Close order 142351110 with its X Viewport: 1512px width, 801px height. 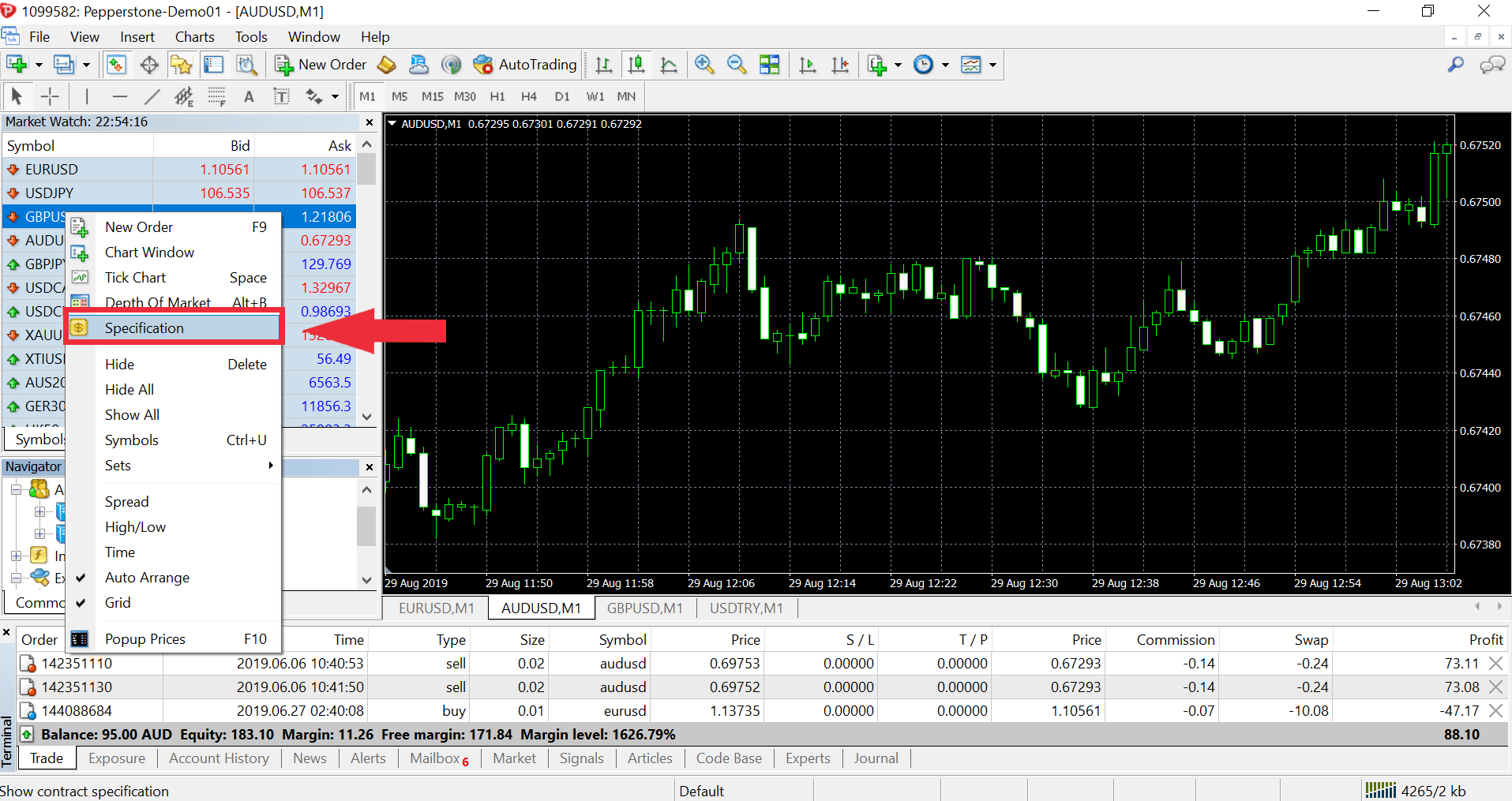(1495, 664)
